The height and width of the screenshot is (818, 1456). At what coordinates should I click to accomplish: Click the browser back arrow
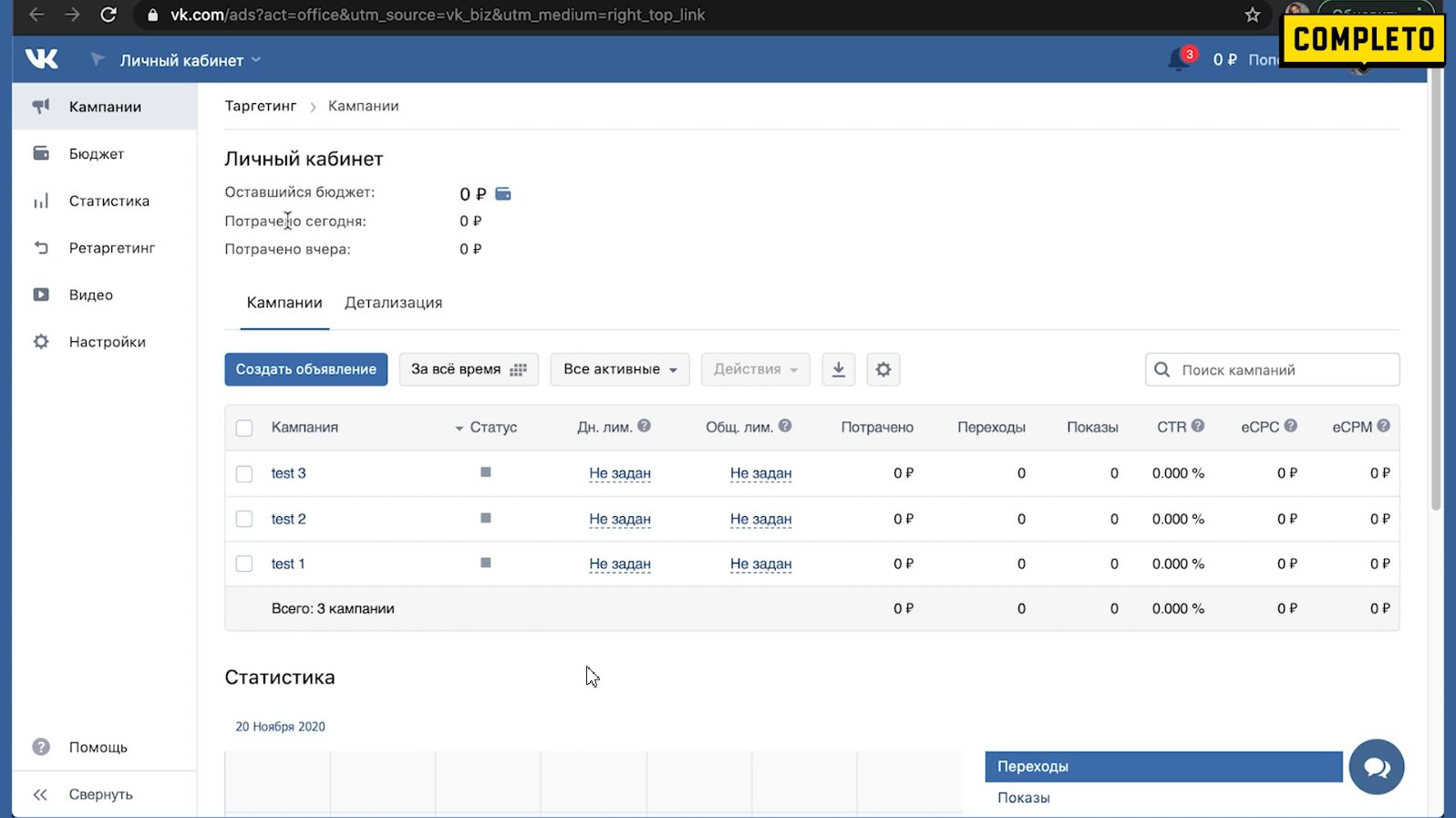click(x=36, y=15)
